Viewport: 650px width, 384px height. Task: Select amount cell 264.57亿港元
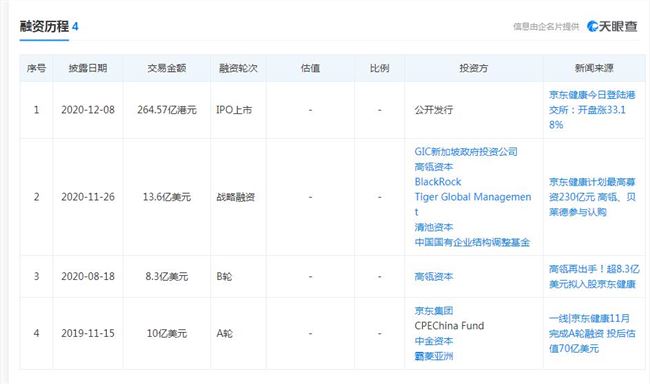coord(167,110)
